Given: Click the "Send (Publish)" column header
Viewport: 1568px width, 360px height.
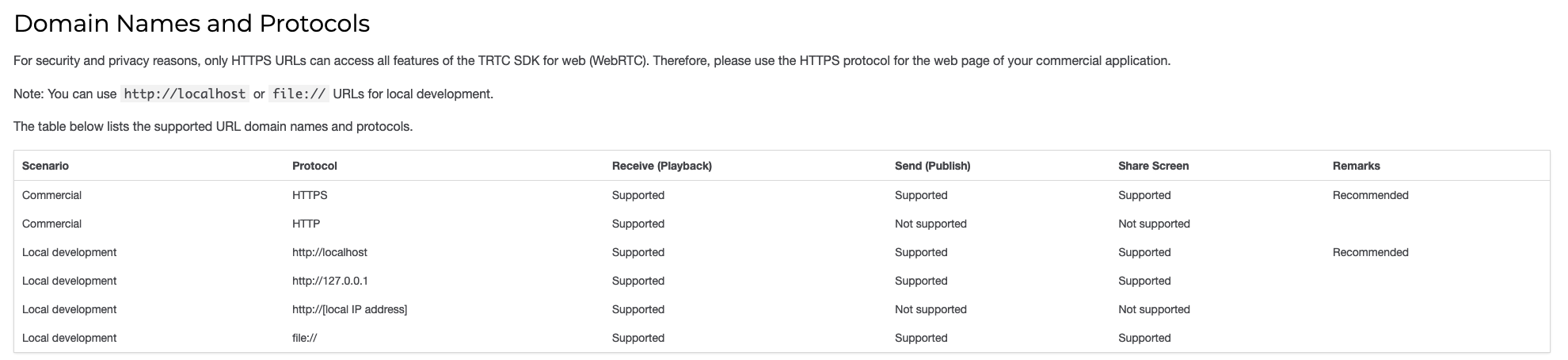Looking at the screenshot, I should 932,166.
